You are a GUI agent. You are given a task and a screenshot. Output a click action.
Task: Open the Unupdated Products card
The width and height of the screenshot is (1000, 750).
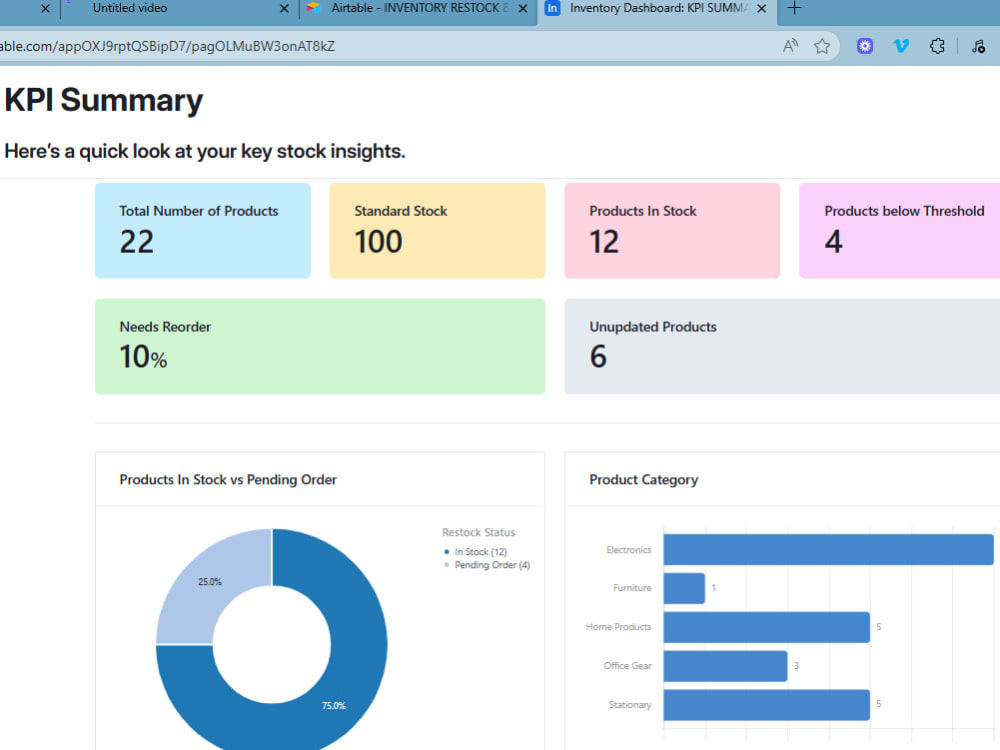pos(782,346)
